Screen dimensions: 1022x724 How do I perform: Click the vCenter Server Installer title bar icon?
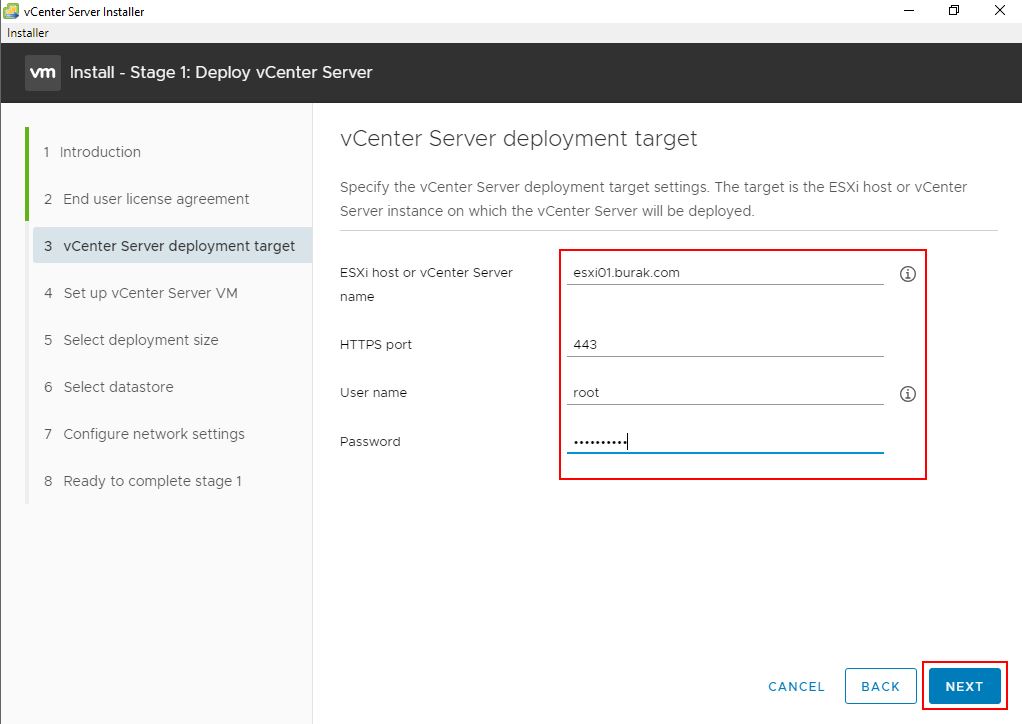tap(11, 11)
